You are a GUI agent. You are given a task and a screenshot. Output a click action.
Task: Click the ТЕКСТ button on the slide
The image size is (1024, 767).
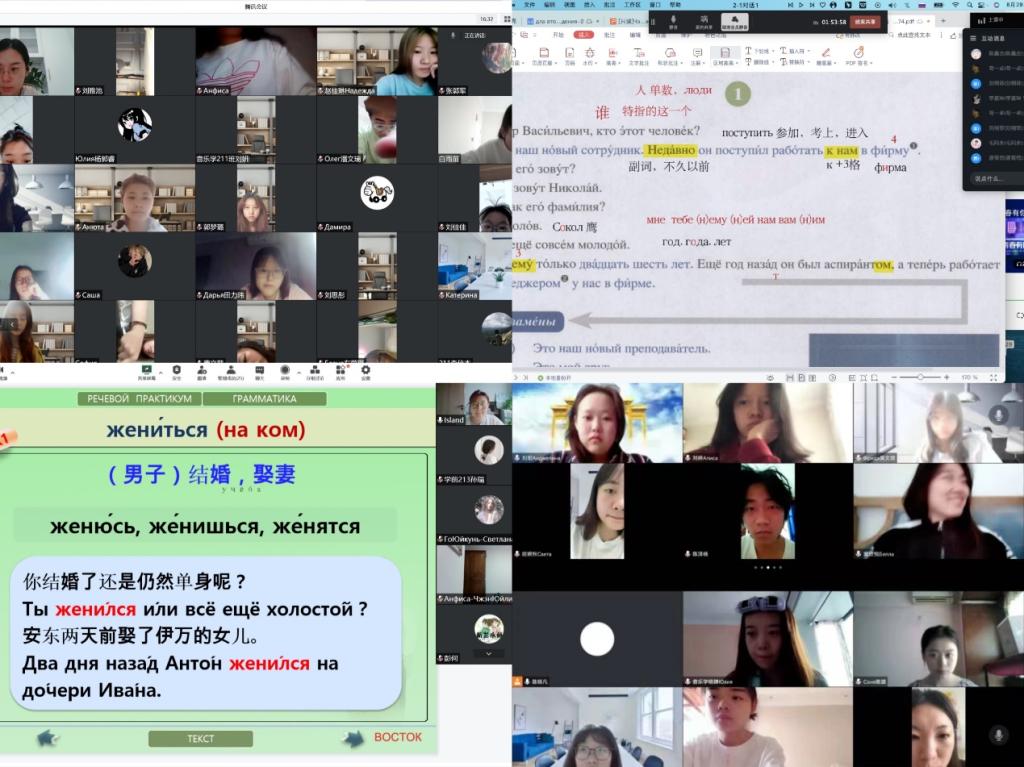200,739
